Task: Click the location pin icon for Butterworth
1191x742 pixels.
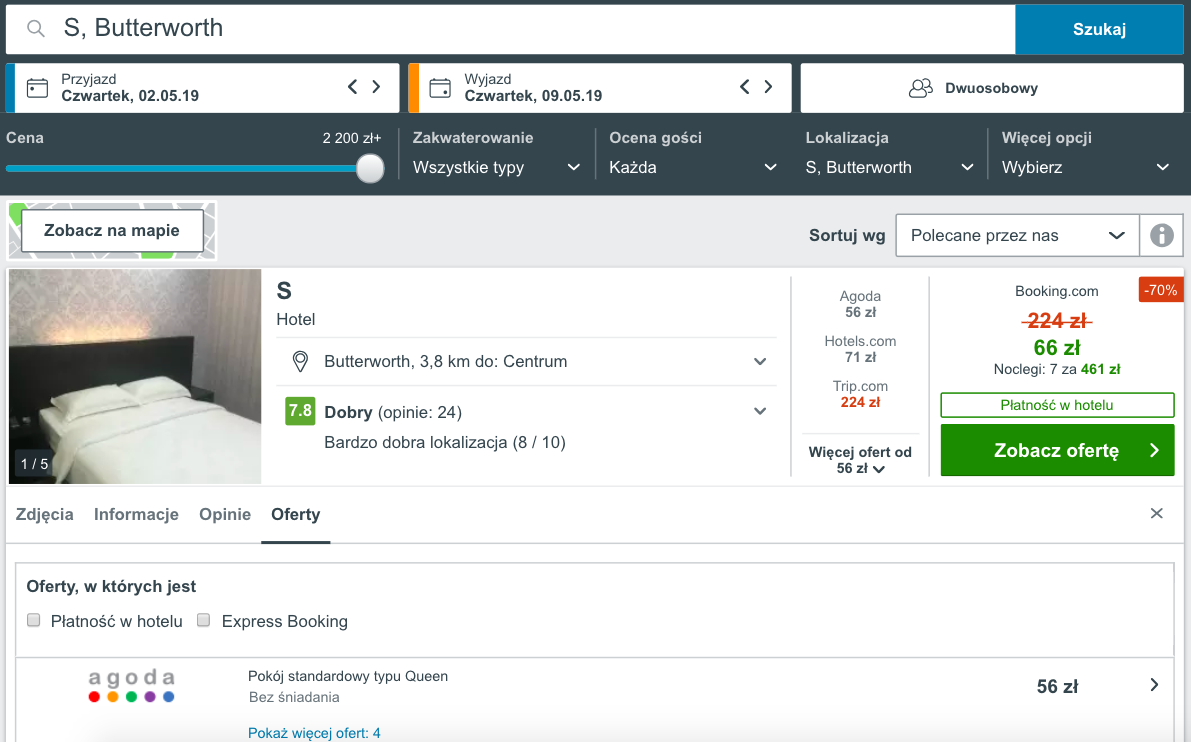Action: [299, 361]
